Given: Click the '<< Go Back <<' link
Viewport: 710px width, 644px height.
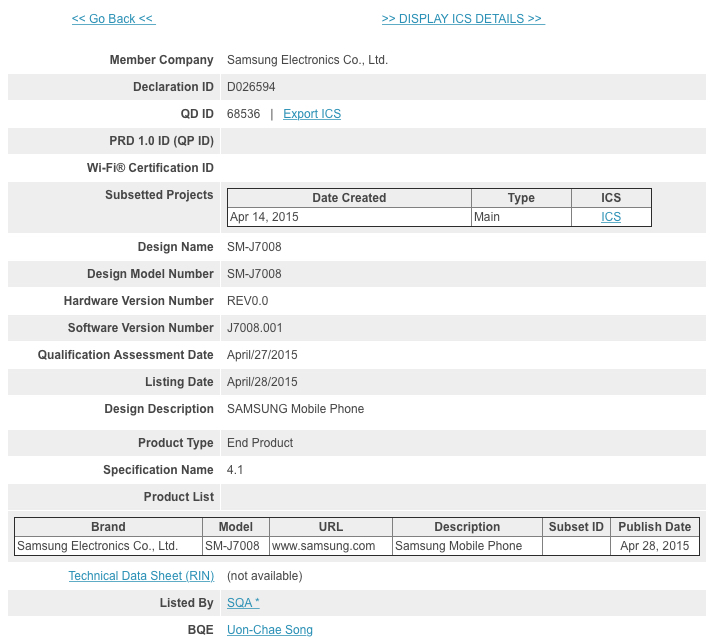Looking at the screenshot, I should click(114, 19).
